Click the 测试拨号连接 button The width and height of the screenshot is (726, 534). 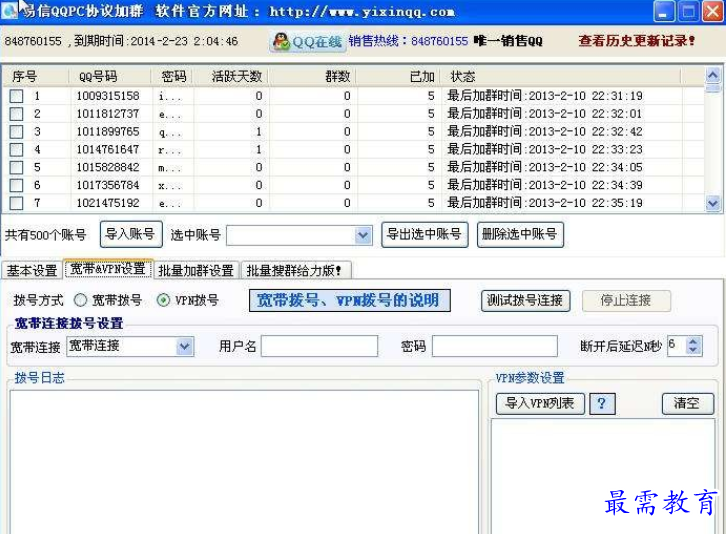point(526,301)
